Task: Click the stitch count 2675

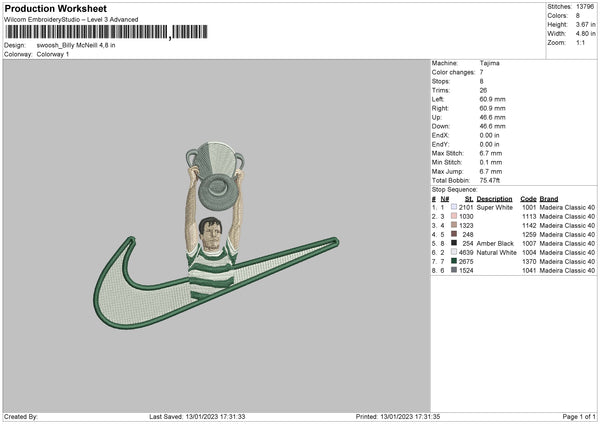Action: (466, 261)
